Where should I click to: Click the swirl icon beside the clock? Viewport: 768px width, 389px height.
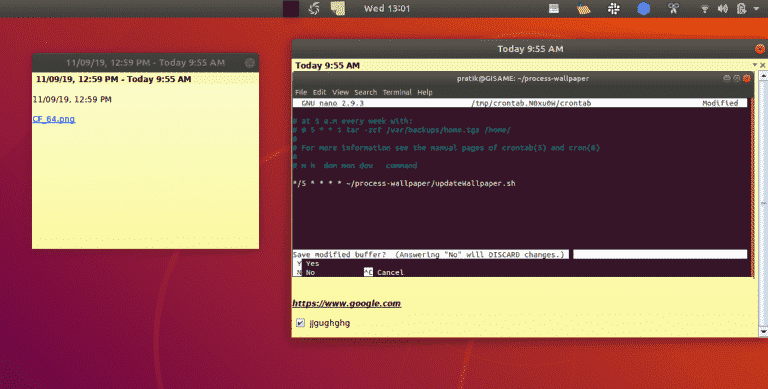coord(314,8)
